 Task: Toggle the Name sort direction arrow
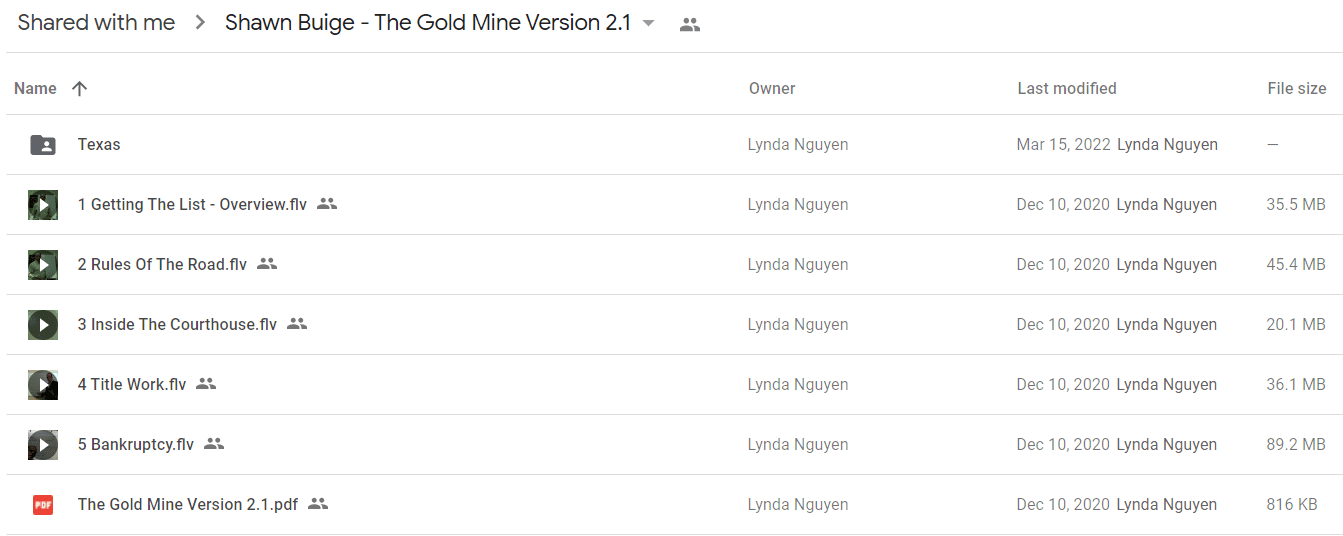click(80, 88)
